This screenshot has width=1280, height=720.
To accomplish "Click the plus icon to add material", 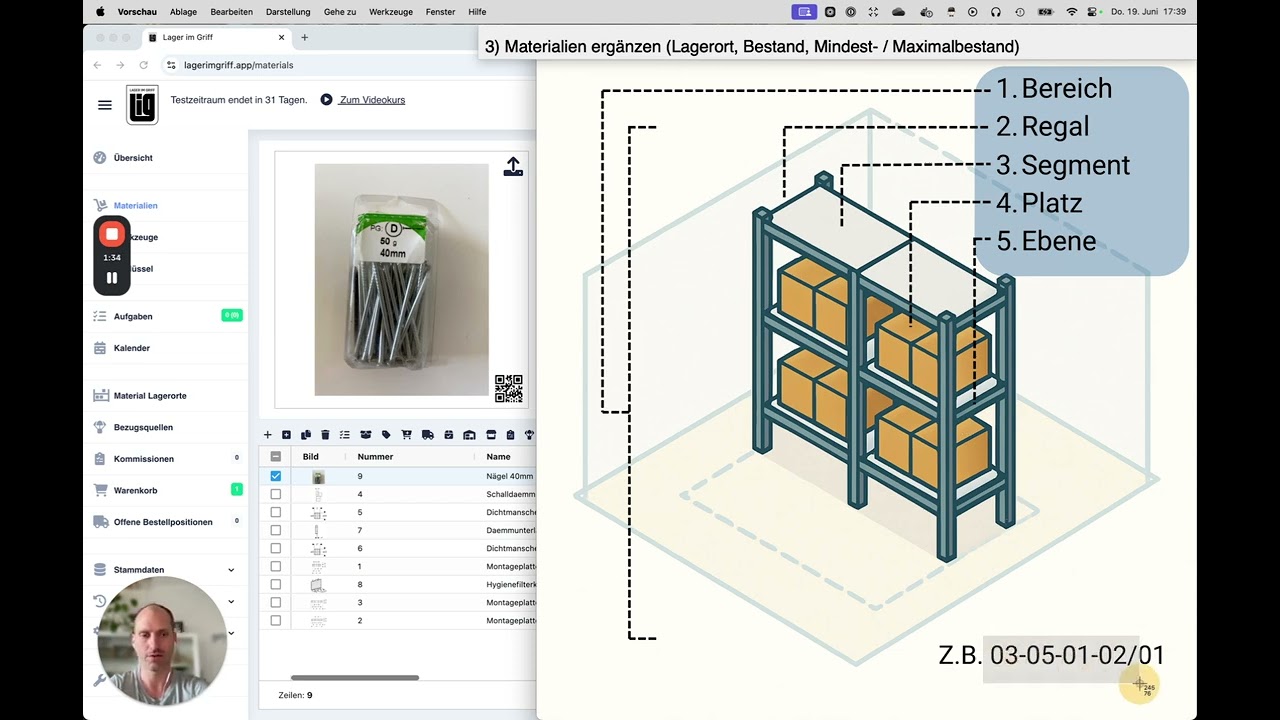I will (267, 435).
